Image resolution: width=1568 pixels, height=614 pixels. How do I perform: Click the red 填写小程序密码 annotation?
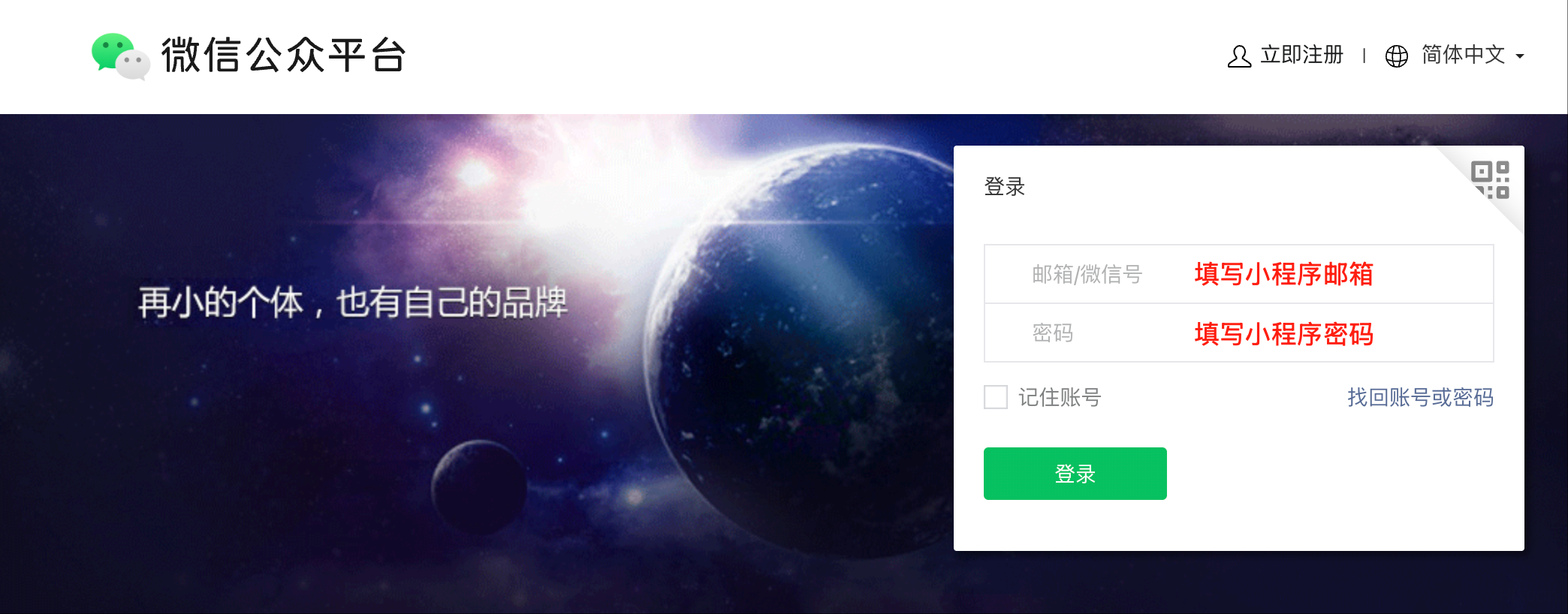[x=1284, y=333]
